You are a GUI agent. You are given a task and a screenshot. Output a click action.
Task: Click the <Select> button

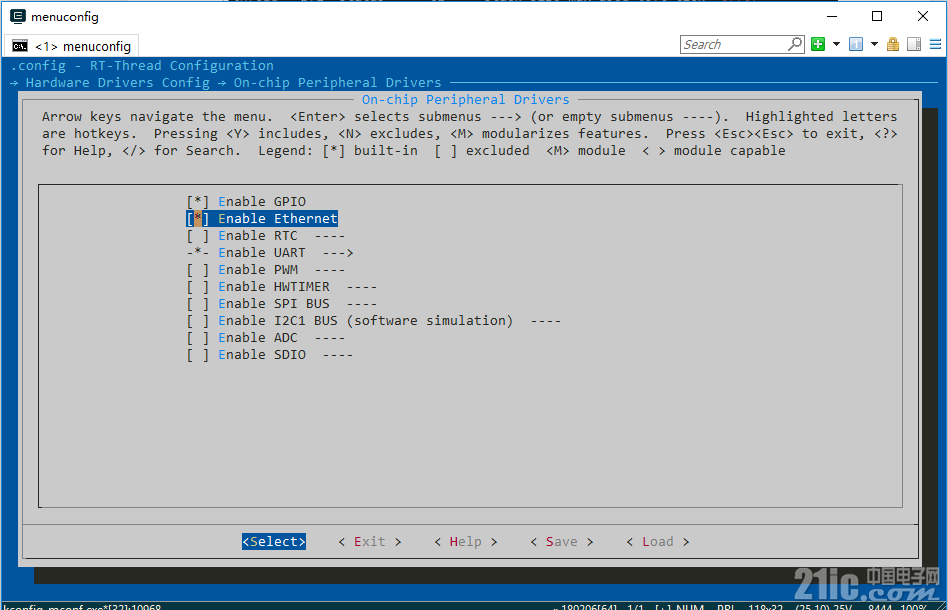pyautogui.click(x=274, y=542)
